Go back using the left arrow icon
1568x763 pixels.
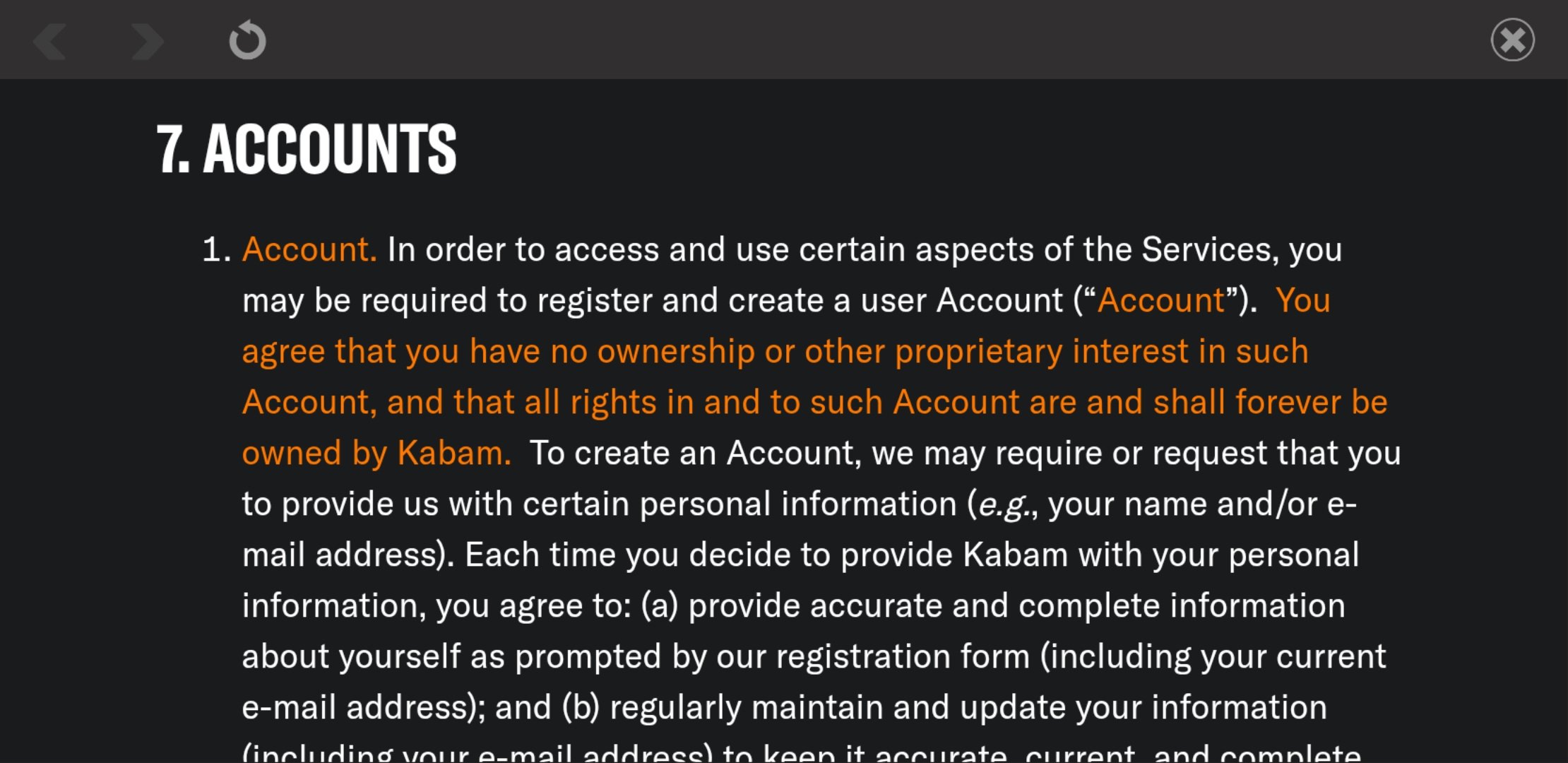click(50, 41)
